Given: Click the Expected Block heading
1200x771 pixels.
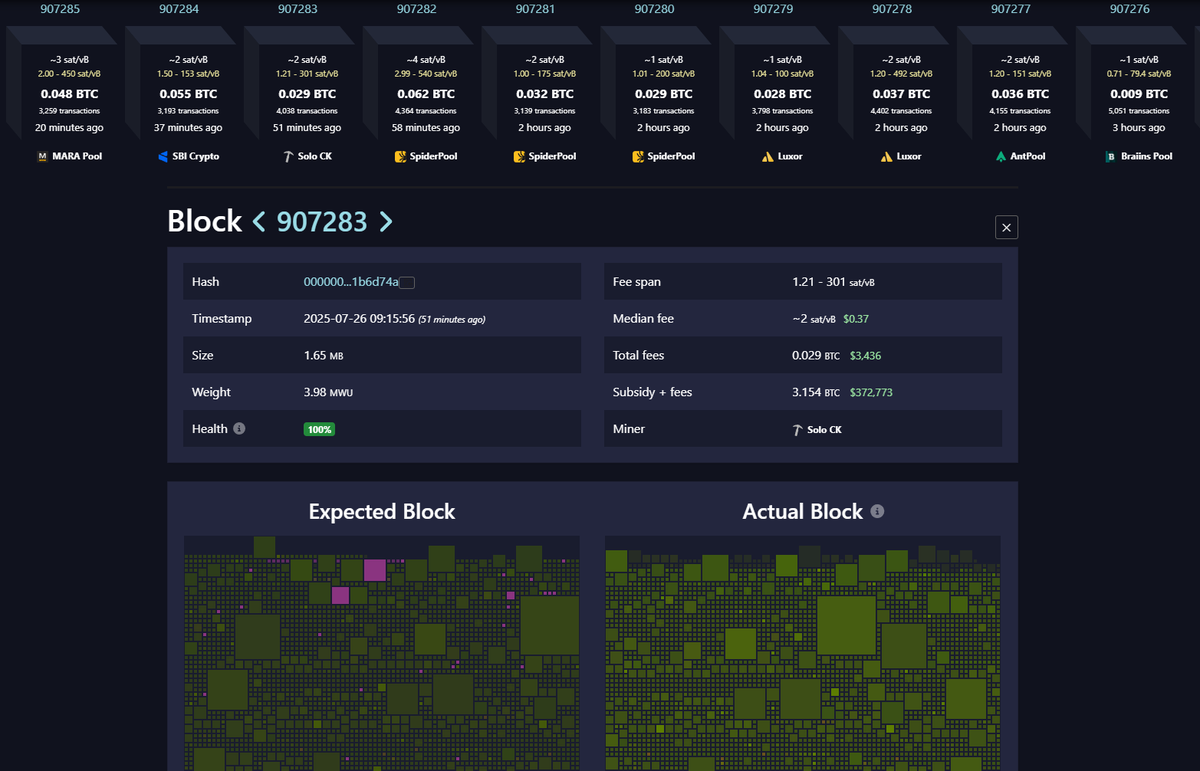Looking at the screenshot, I should click(x=382, y=511).
